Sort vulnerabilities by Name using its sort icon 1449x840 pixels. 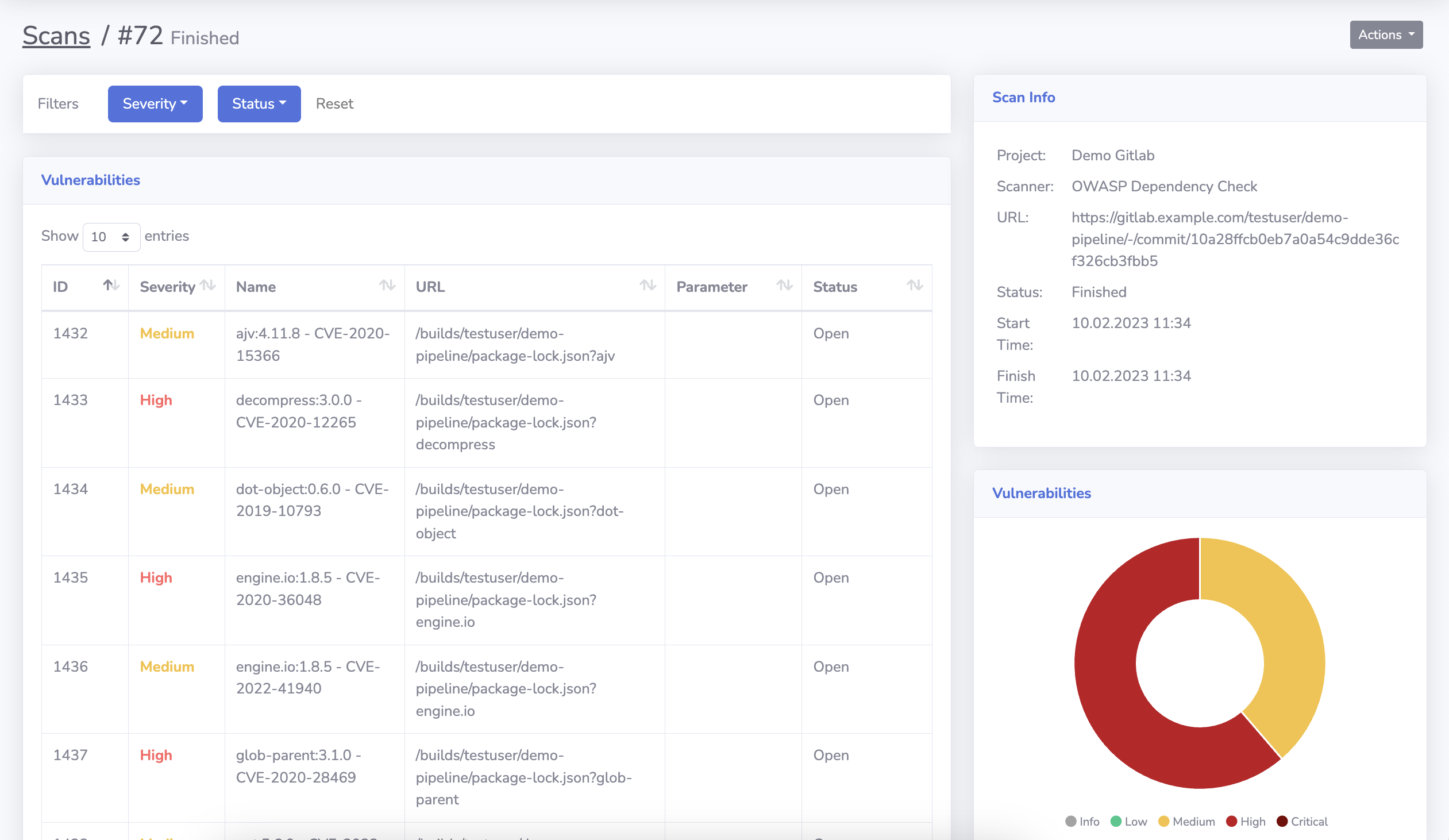389,286
